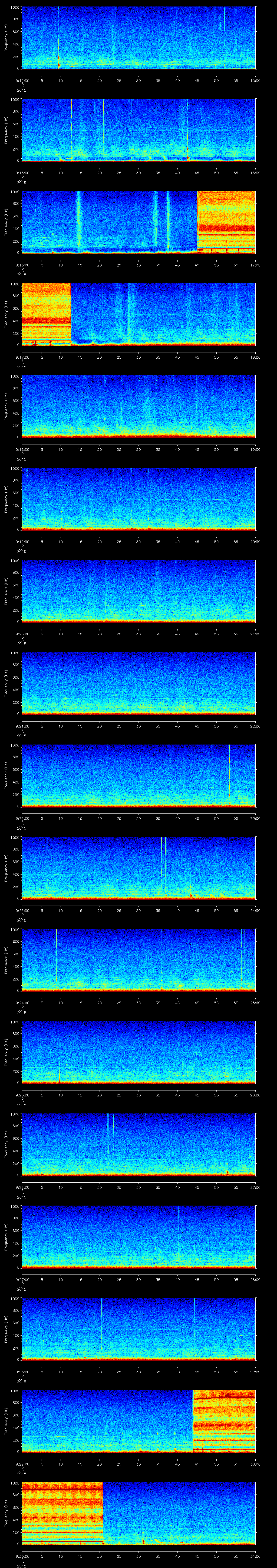Click the '9:28:00' start time label
The height and width of the screenshot is (1568, 277).
(x=22, y=1373)
